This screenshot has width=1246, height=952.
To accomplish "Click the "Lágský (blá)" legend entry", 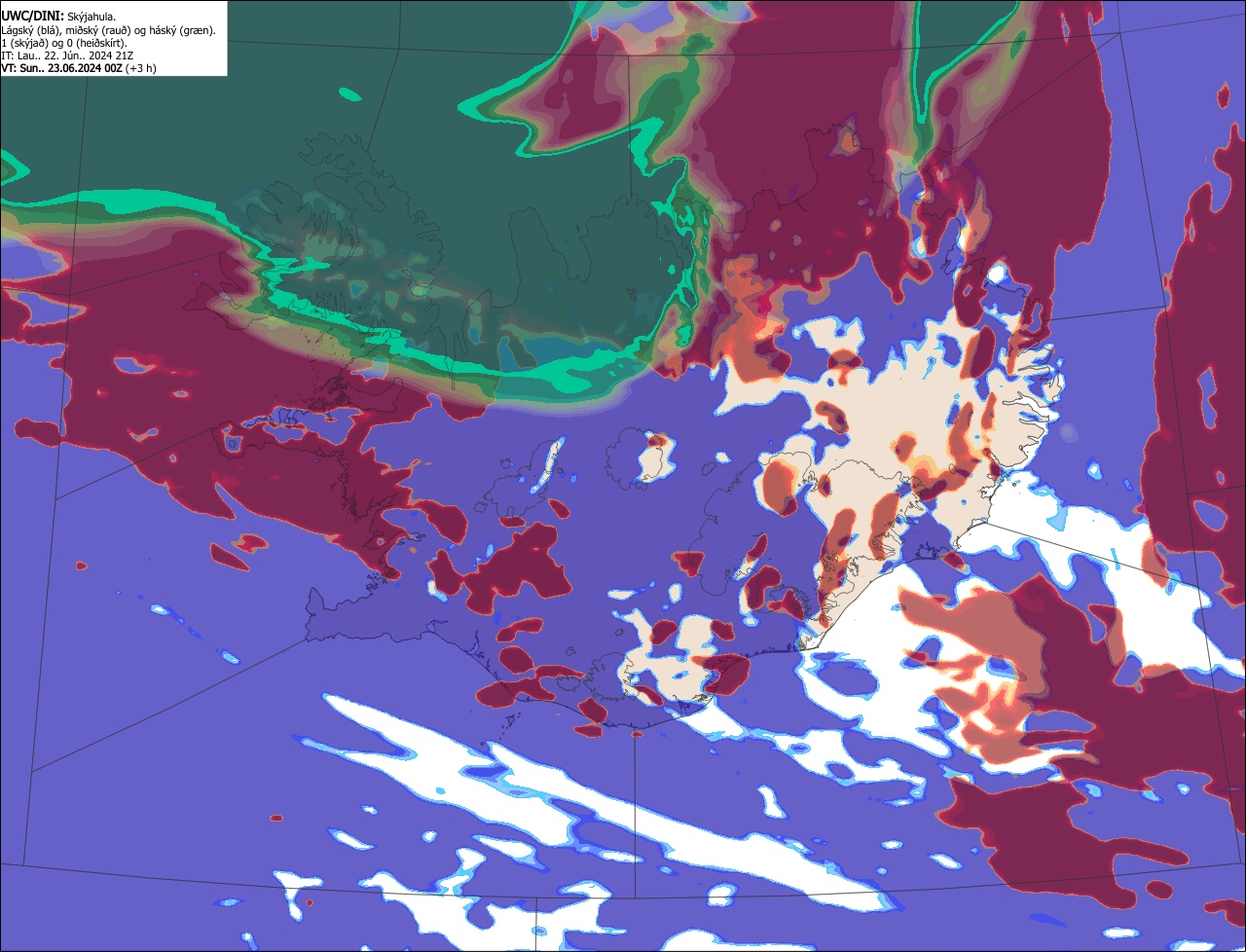I will [x=28, y=30].
